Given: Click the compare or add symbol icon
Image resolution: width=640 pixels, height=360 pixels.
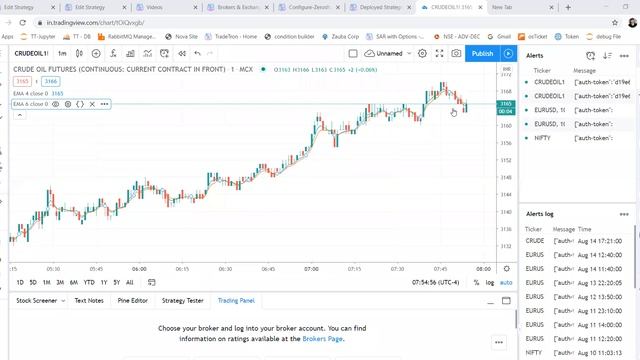Looking at the screenshot, I should point(96,53).
